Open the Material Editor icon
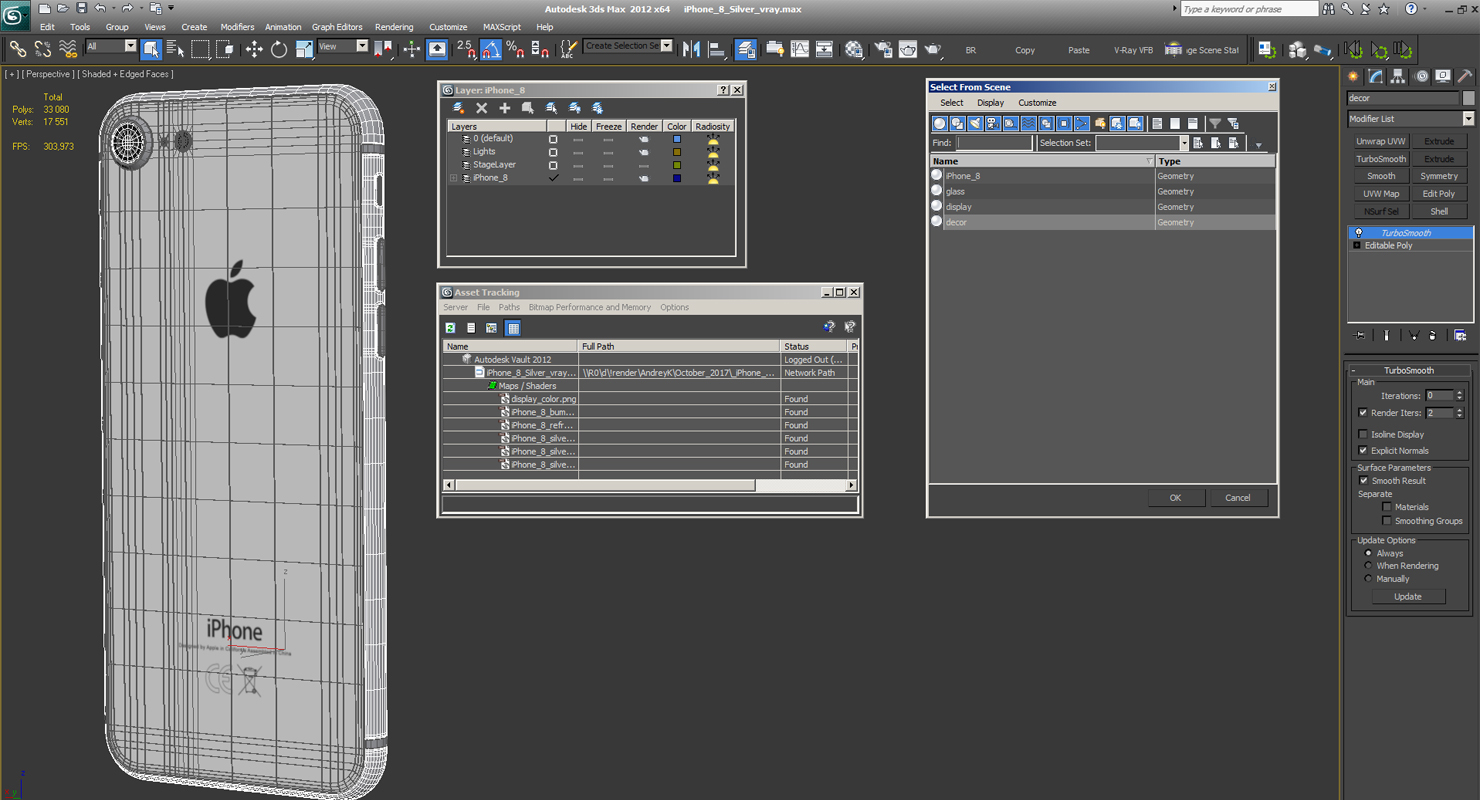 [853, 49]
